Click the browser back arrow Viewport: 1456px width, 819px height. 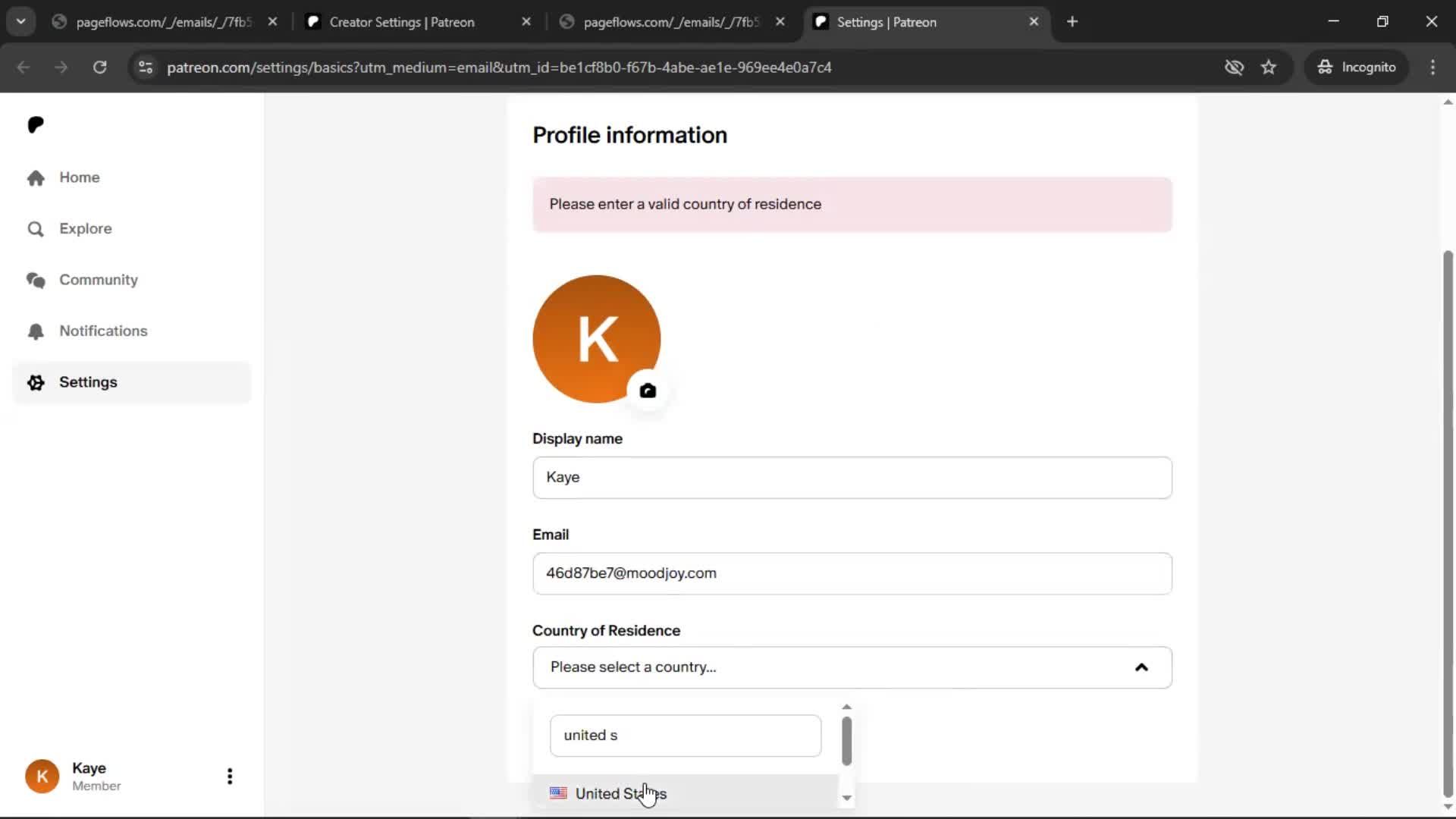click(x=24, y=67)
